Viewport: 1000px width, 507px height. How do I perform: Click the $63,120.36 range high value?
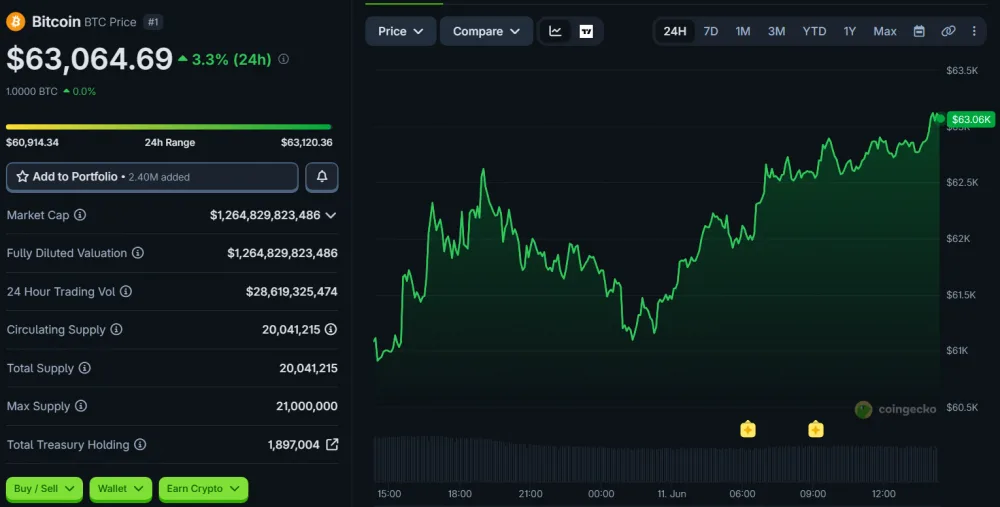click(307, 142)
